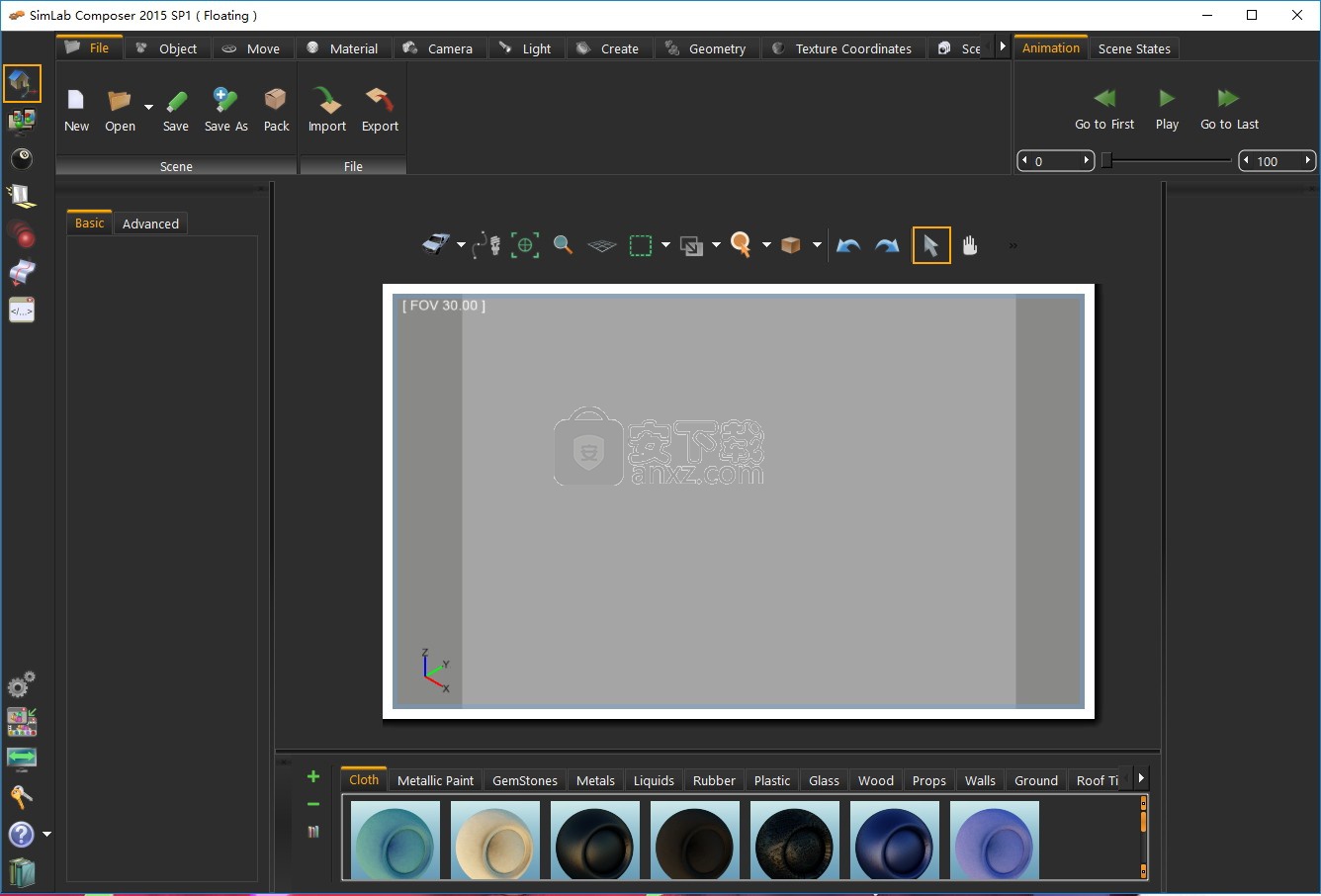Click the New scene icon
Screen dimensions: 1321x896
click(76, 100)
